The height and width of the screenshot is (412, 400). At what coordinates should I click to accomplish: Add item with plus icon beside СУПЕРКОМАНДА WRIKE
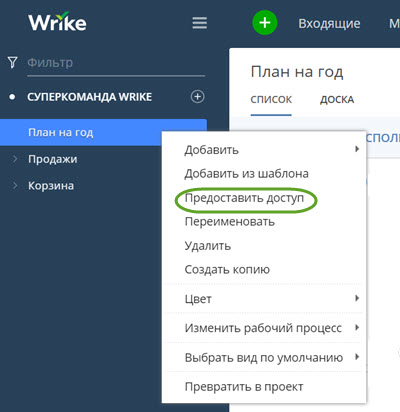tap(198, 97)
